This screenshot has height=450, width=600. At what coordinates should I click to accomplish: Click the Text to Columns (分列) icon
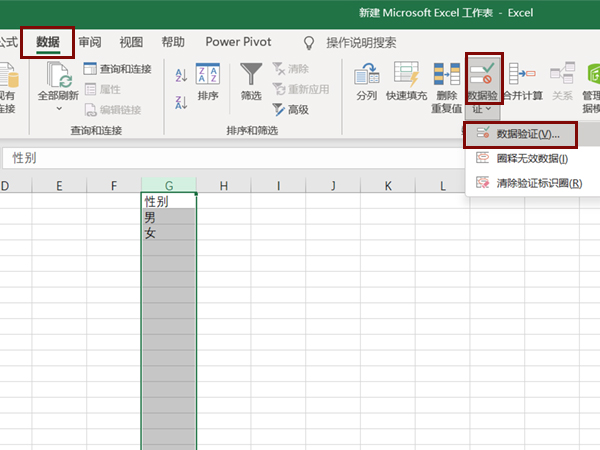pos(367,80)
